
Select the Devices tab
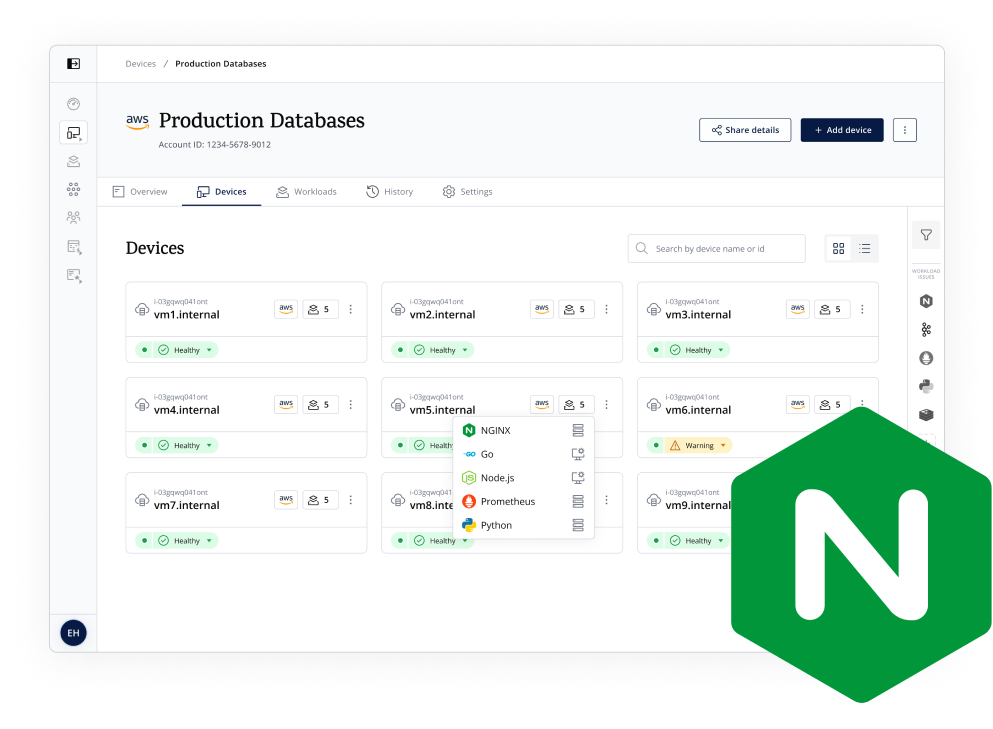pyautogui.click(x=222, y=192)
